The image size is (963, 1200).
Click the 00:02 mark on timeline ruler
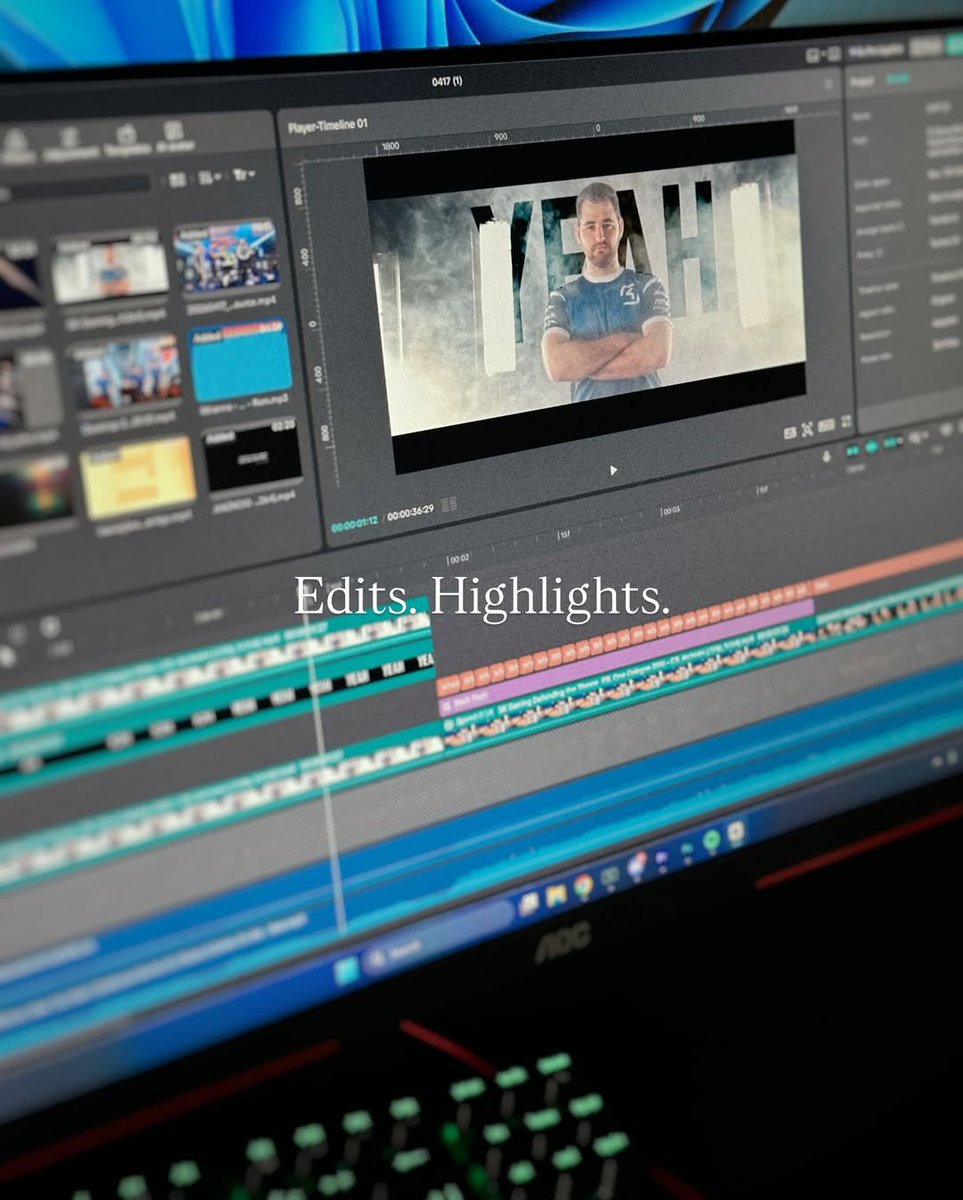458,559
